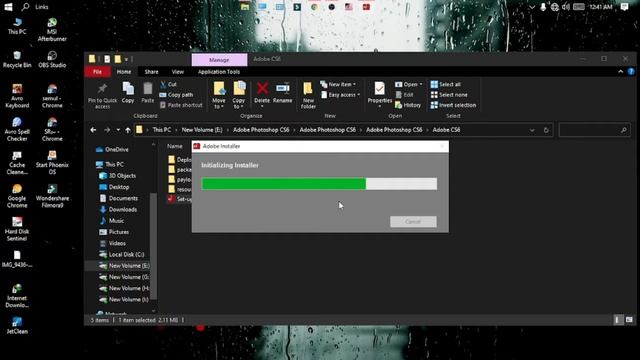The width and height of the screenshot is (640, 360).
Task: Open the taskbar search icon
Action: point(25,7)
